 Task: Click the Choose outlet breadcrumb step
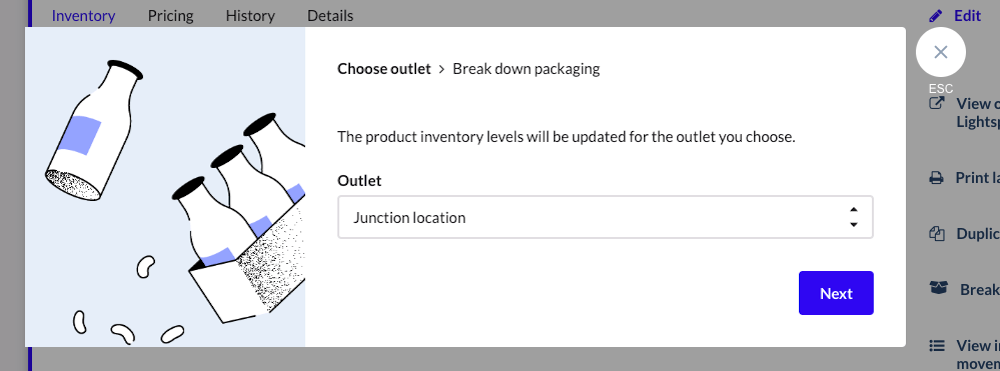pos(384,69)
